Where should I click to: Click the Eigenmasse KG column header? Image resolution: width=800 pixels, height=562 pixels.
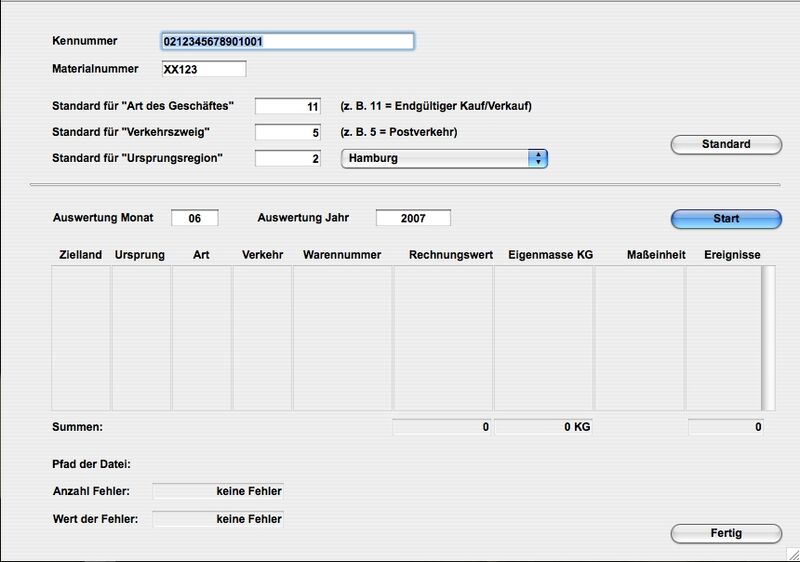point(550,255)
